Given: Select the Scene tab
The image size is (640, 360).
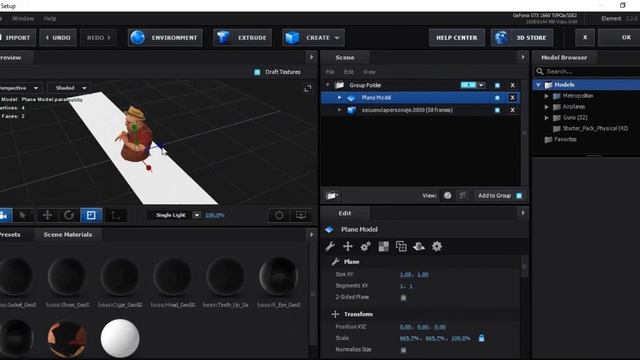Looking at the screenshot, I should [x=345, y=58].
